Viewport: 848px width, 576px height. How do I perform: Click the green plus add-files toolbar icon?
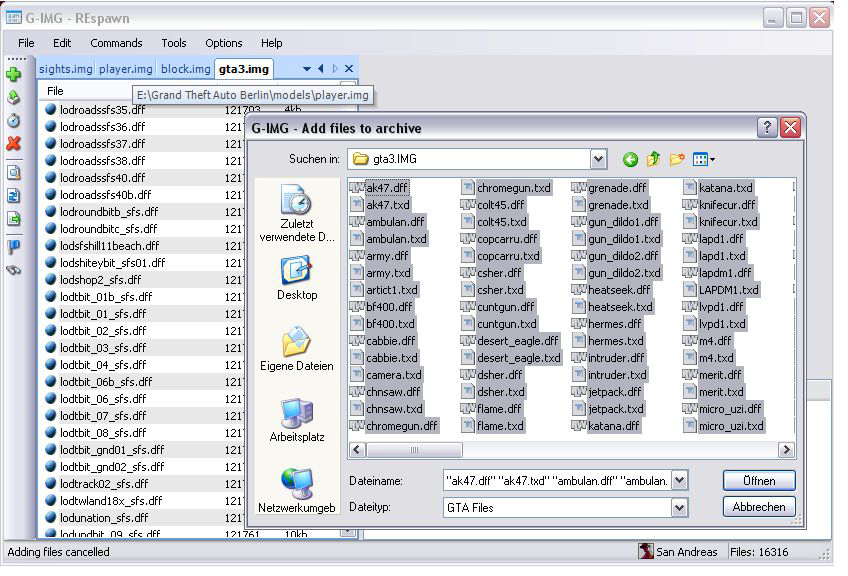[14, 74]
